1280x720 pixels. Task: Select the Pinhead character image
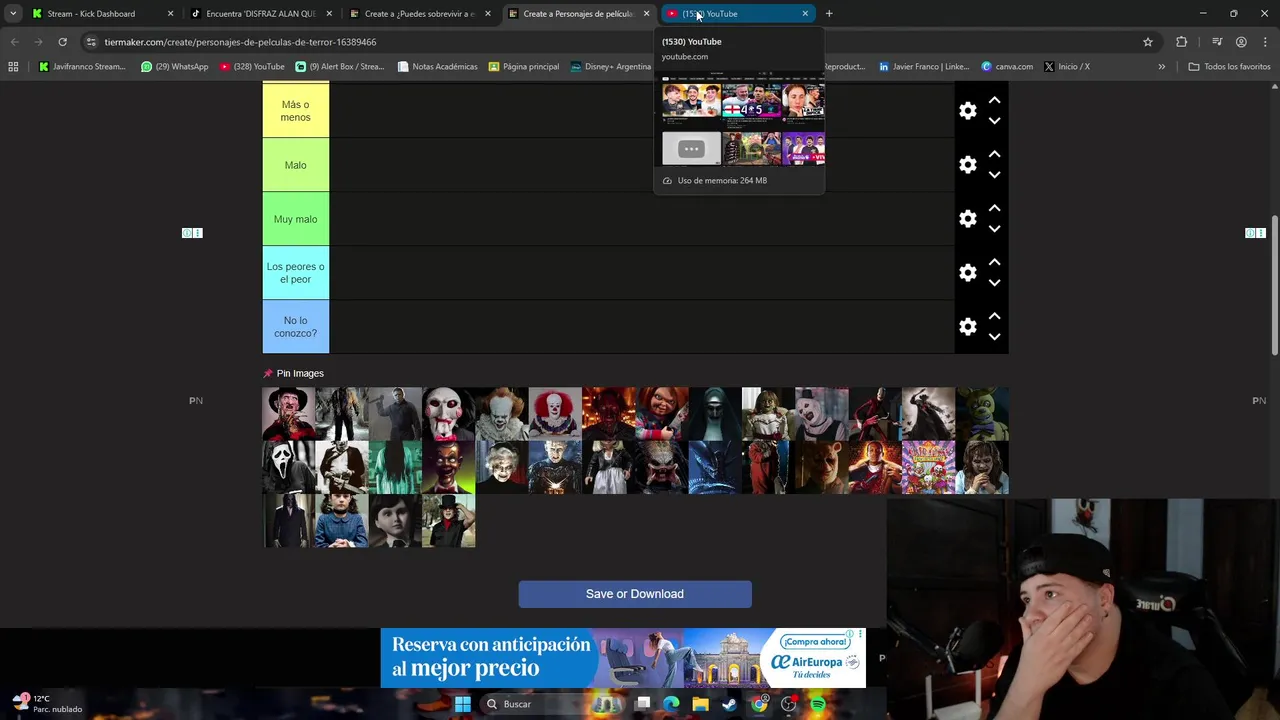pyautogui.click(x=555, y=467)
